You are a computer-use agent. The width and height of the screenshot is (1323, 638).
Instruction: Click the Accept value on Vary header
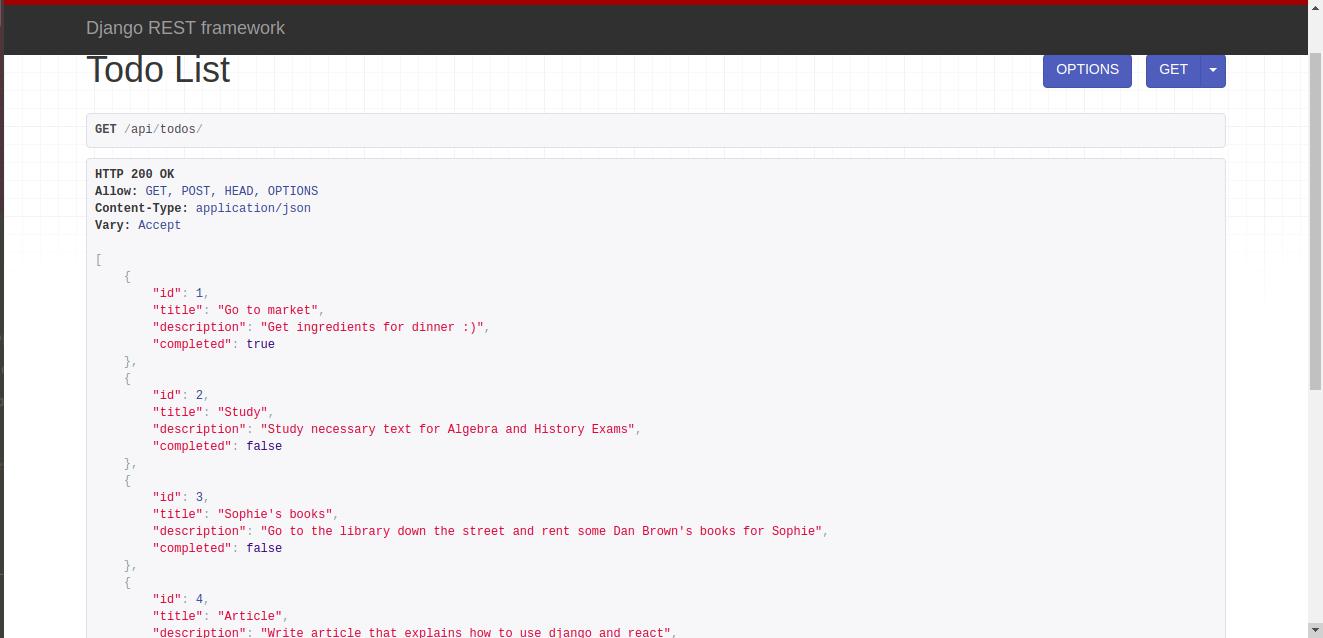[159, 225]
